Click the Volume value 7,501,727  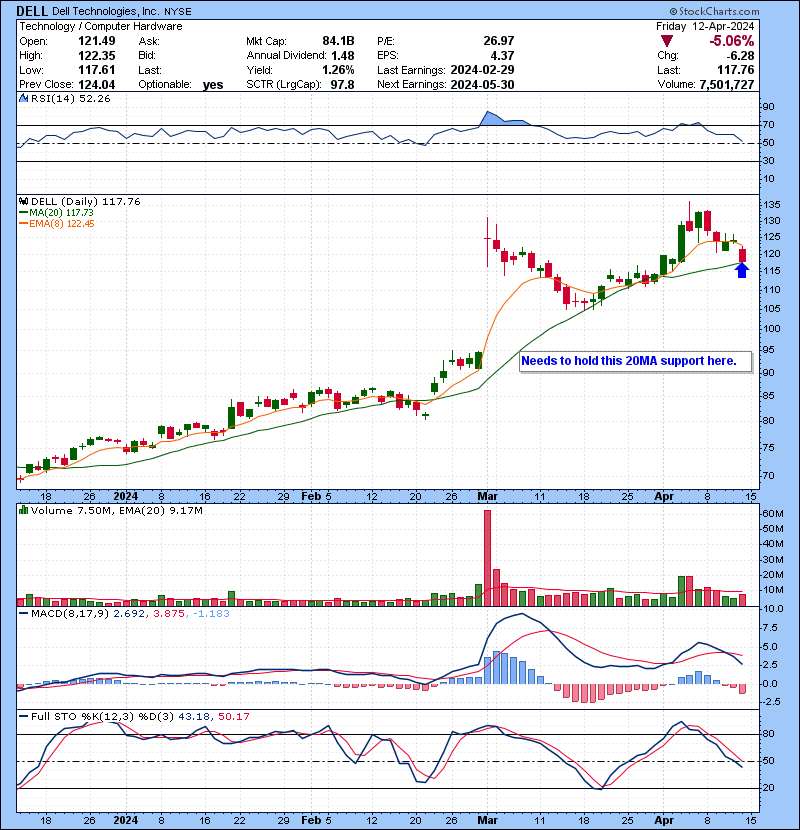(x=727, y=84)
